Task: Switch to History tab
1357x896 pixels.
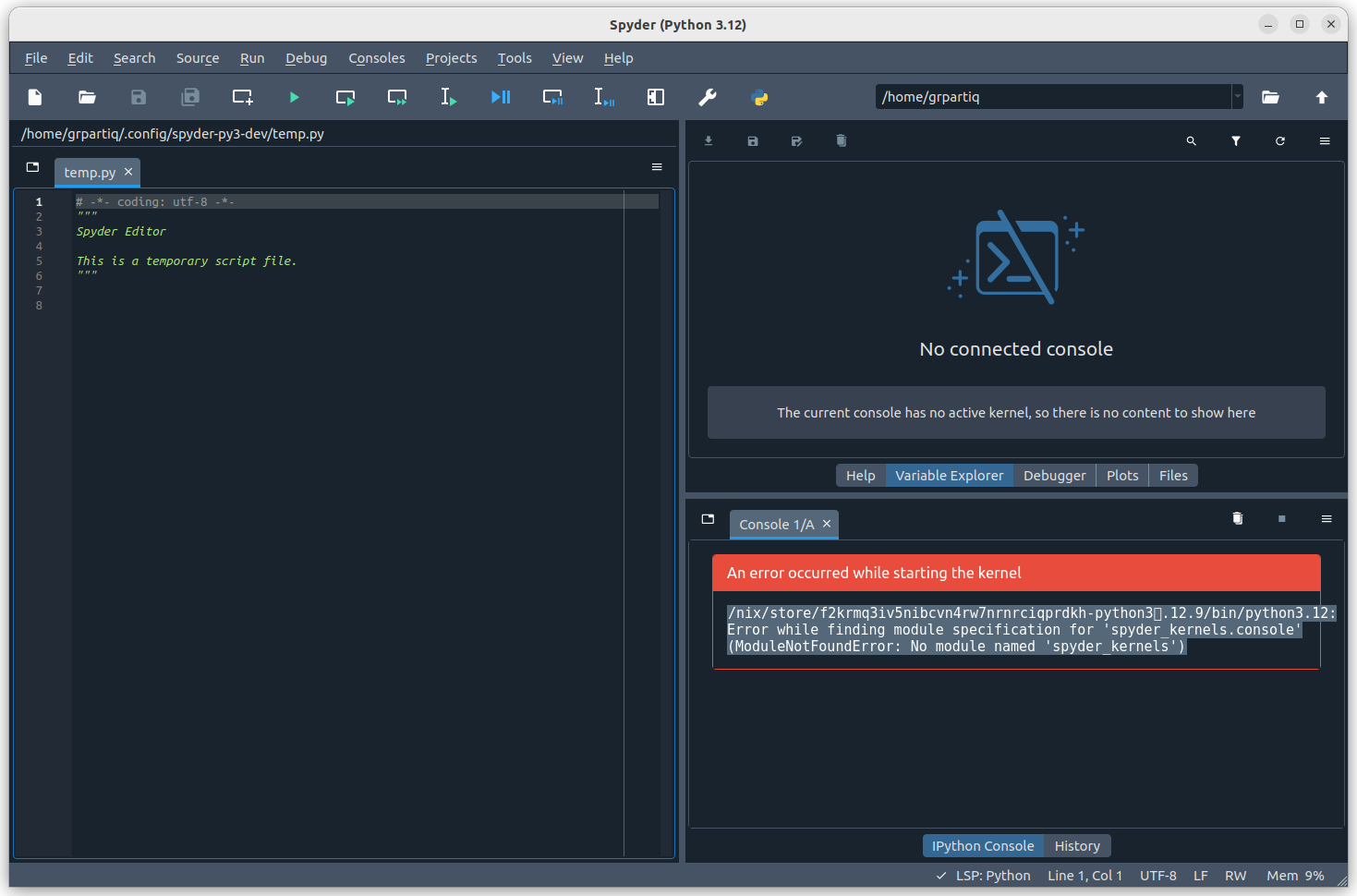Action: 1077,846
